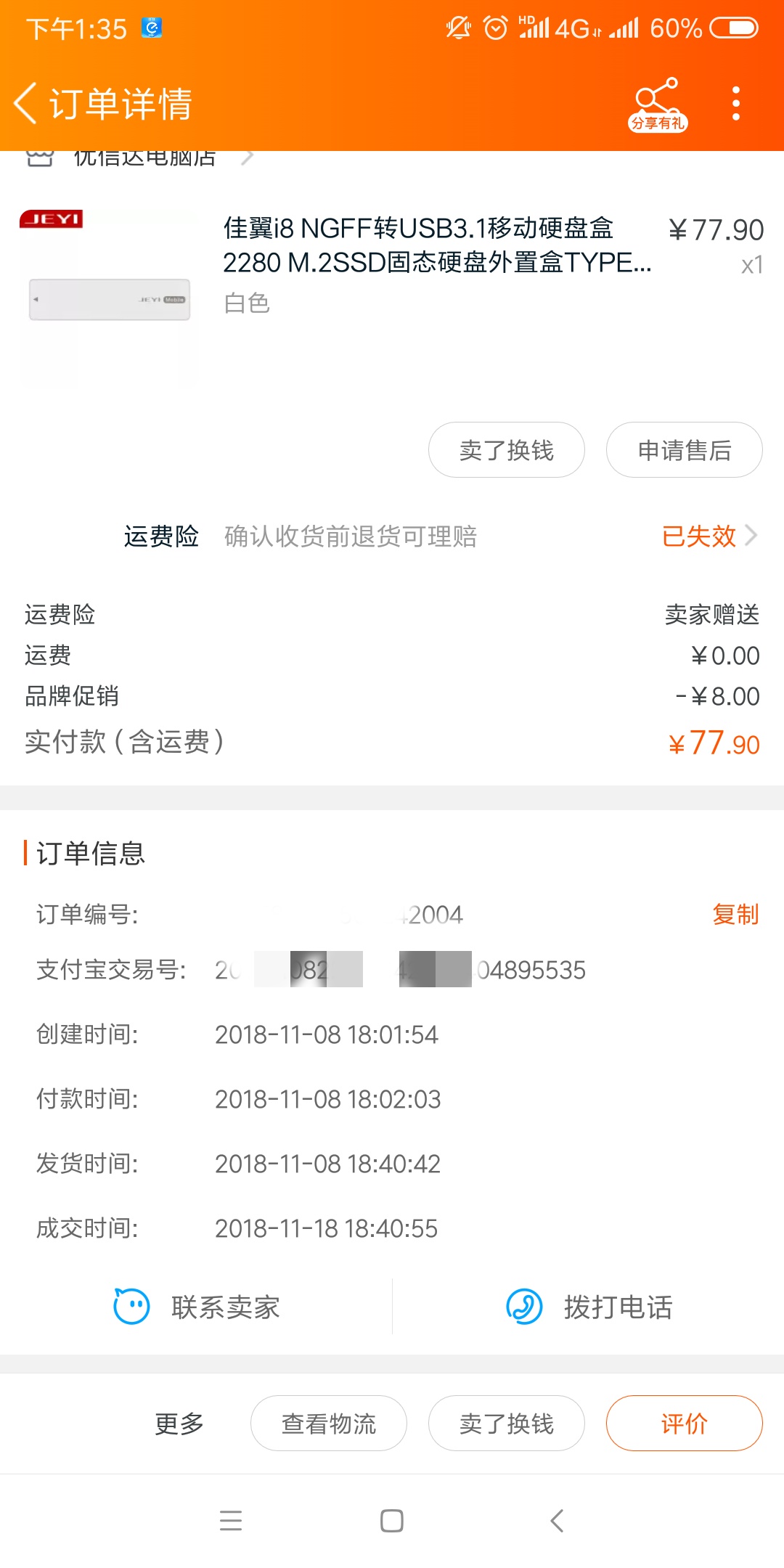
Task: Open 查看物流 logistics tracking
Action: click(x=328, y=1424)
